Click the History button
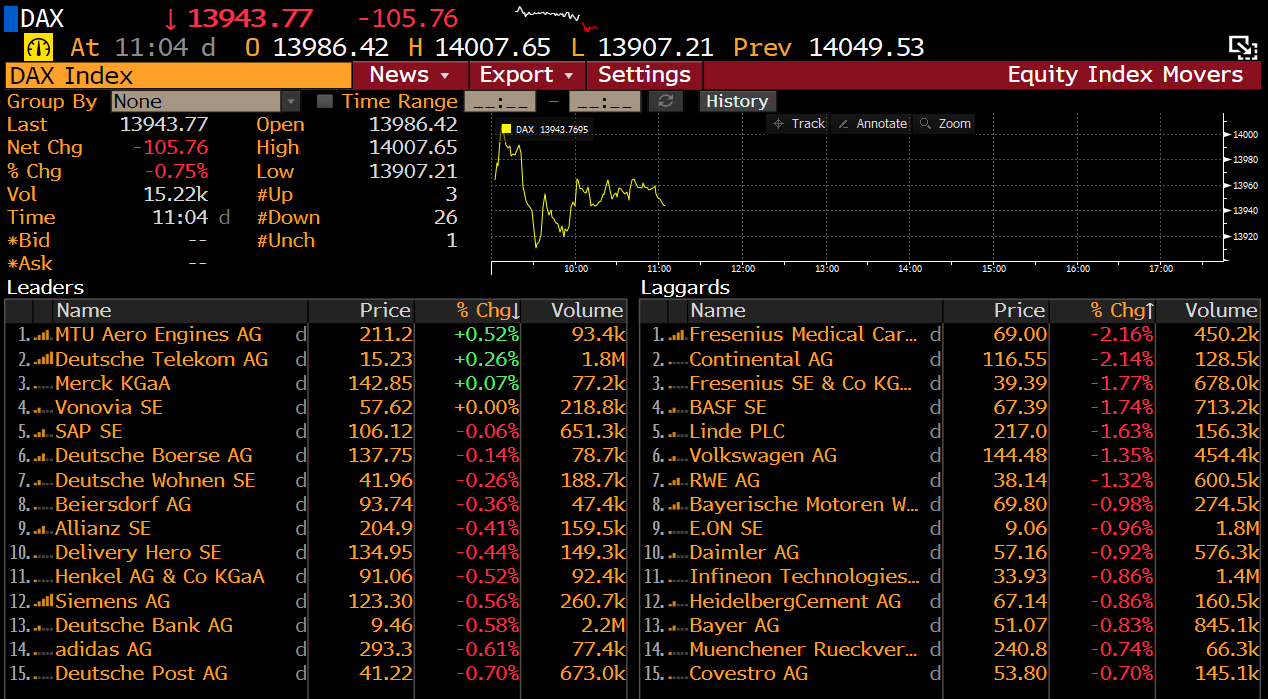The image size is (1268, 699). click(736, 101)
